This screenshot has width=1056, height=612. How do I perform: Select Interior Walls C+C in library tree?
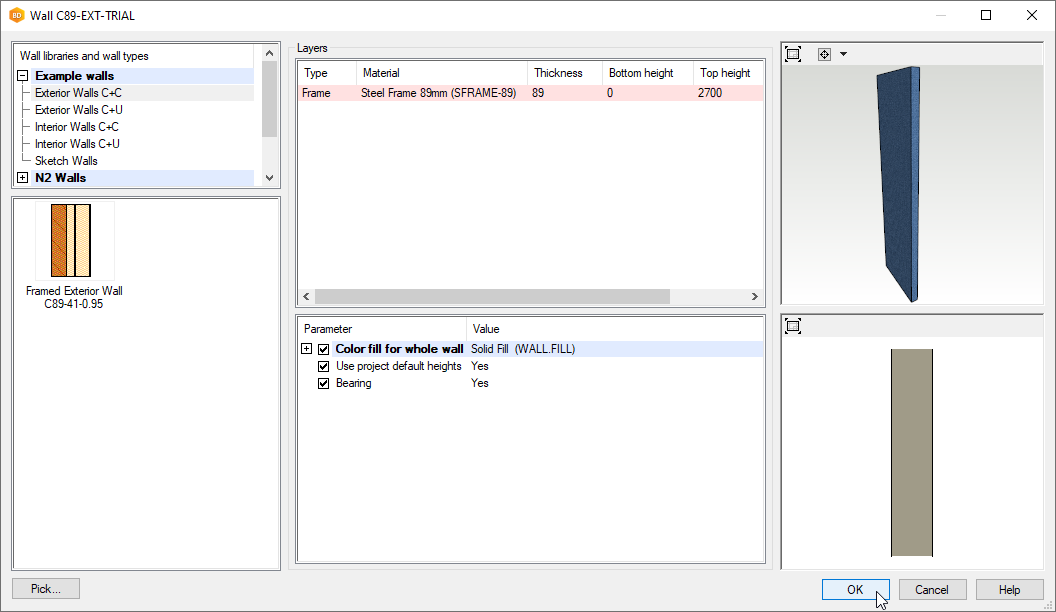77,127
